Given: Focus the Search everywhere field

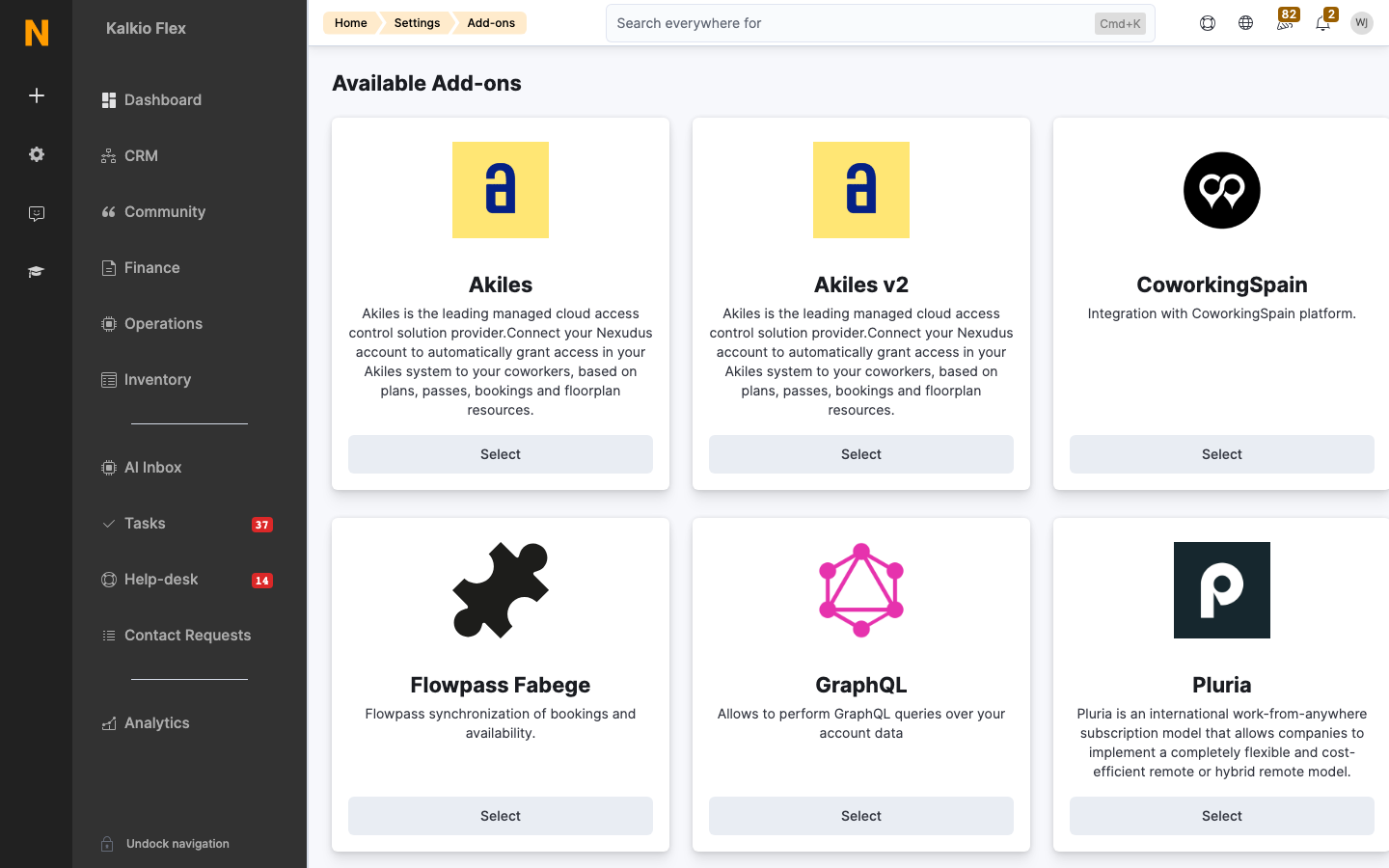Looking at the screenshot, I should pyautogui.click(x=880, y=23).
